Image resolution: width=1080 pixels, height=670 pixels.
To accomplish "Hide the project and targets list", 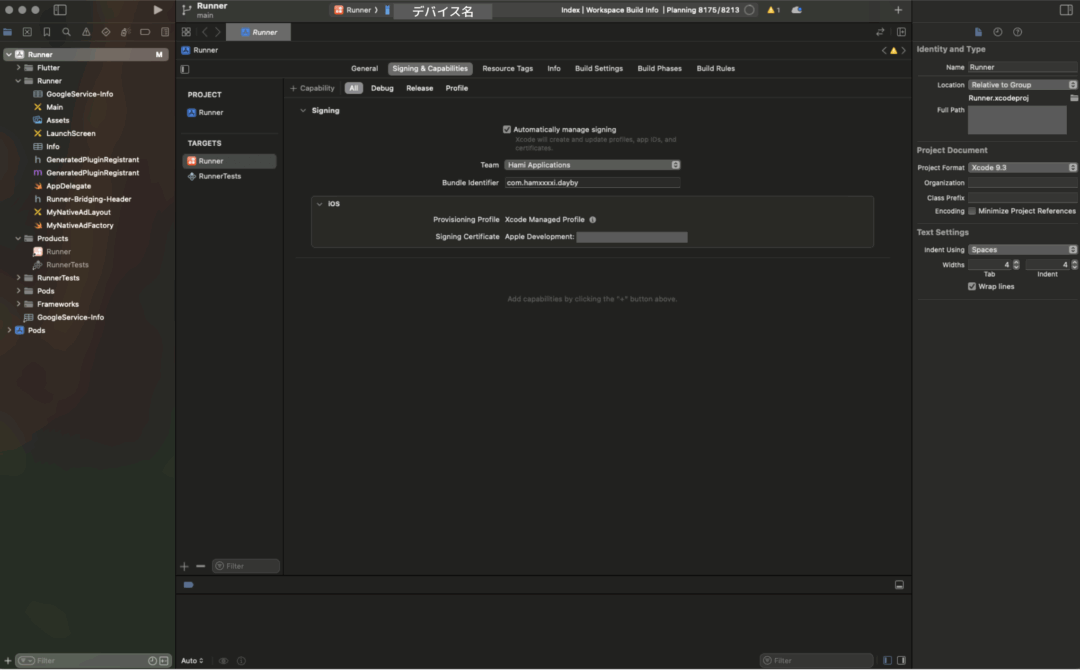I will point(185,69).
